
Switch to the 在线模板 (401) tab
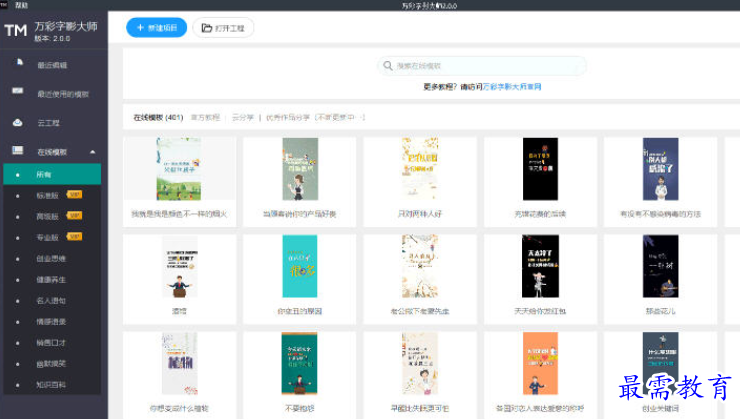(x=158, y=117)
